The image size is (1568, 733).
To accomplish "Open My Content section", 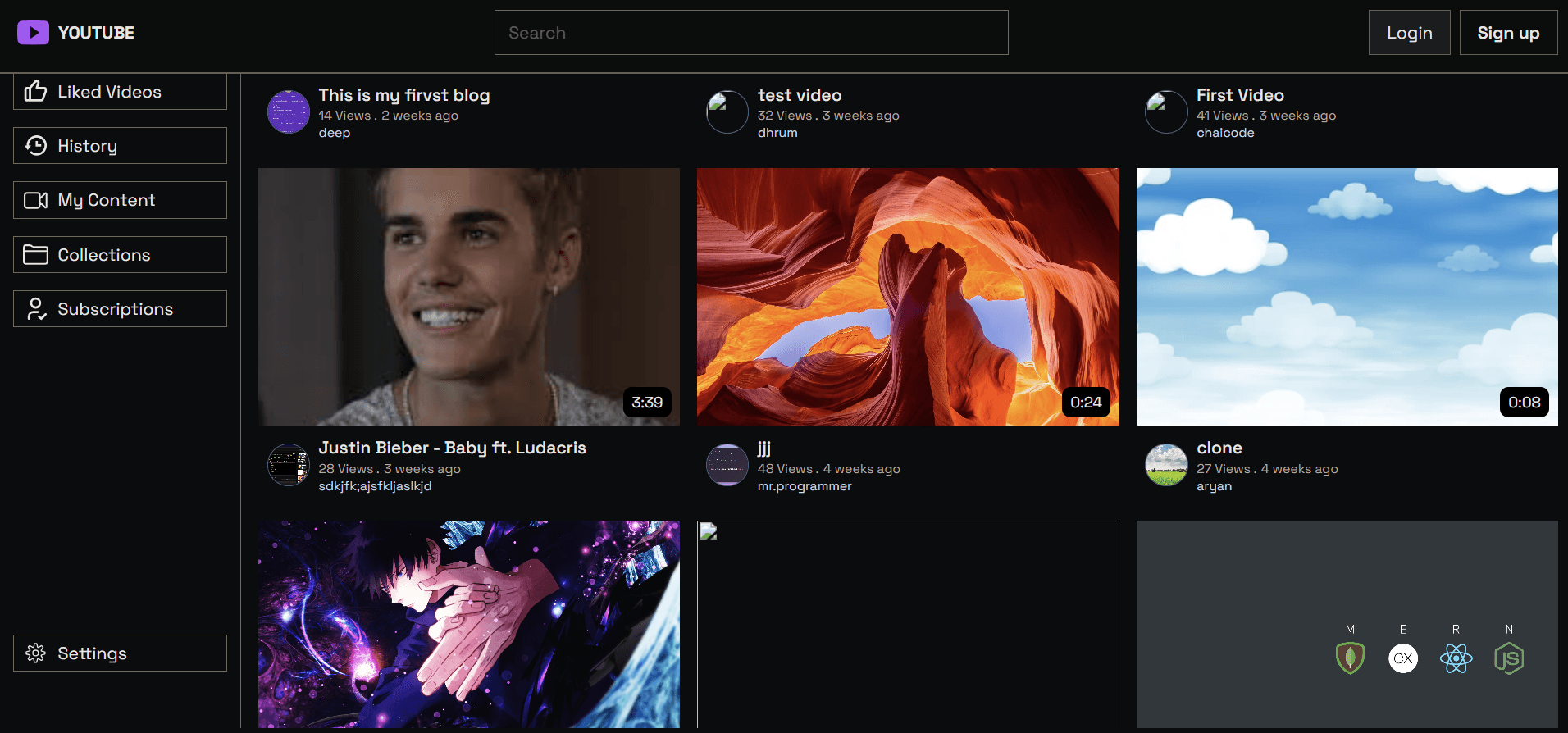I will click(x=120, y=200).
